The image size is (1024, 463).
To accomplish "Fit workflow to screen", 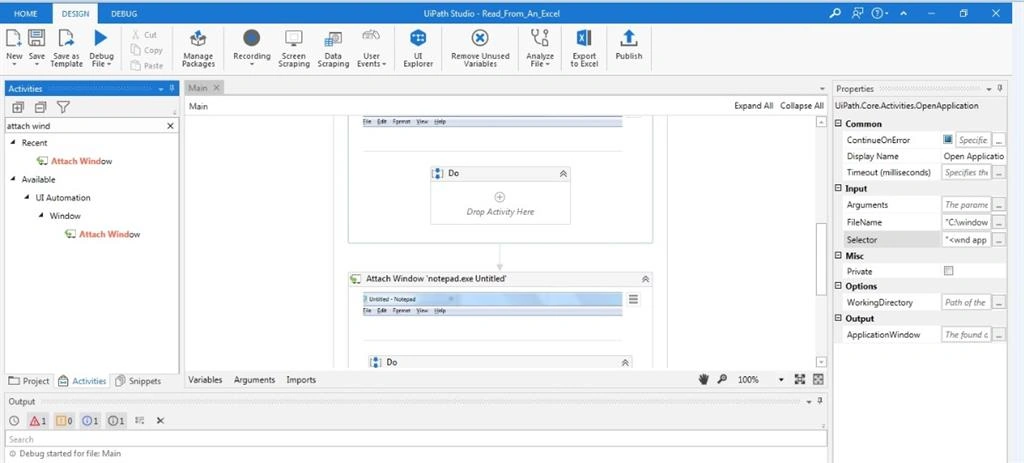I will 800,379.
